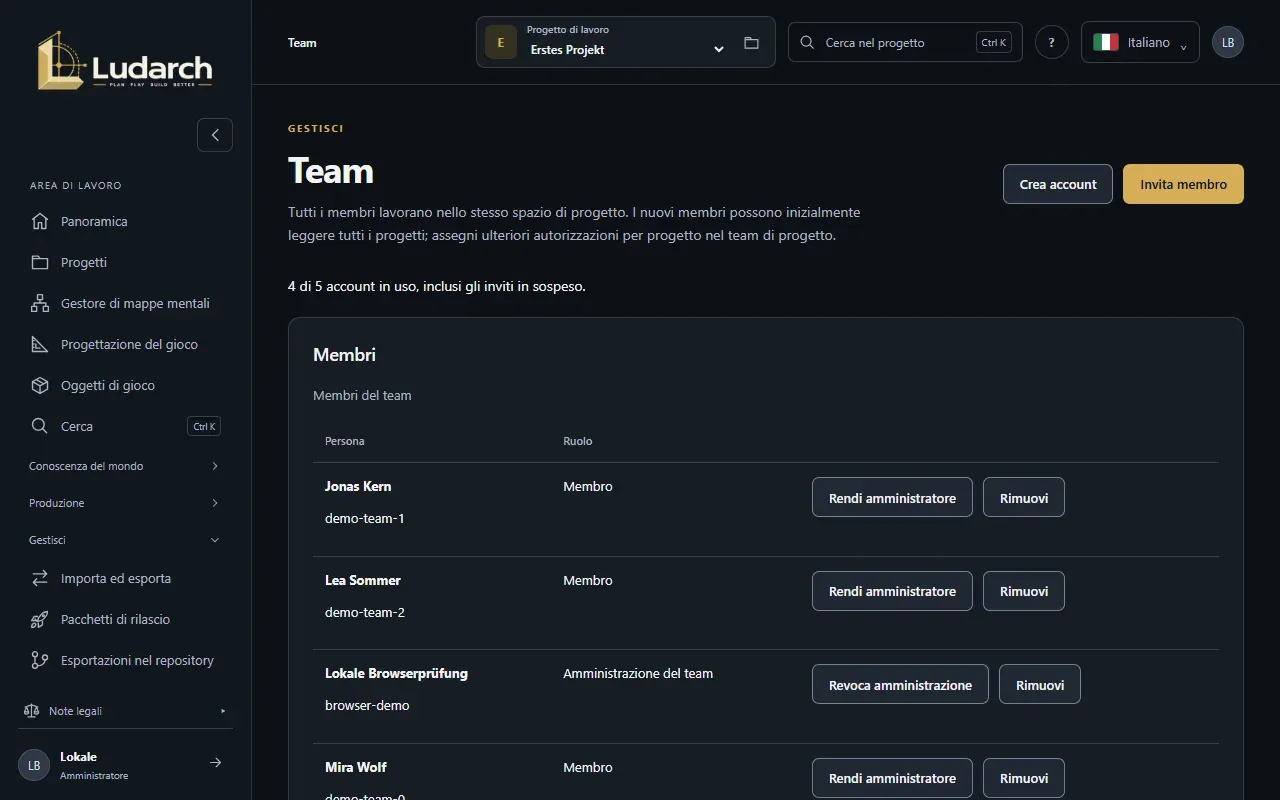The height and width of the screenshot is (800, 1280).
Task: Open Pacchetti di rilascio menu item
Action: 125,619
